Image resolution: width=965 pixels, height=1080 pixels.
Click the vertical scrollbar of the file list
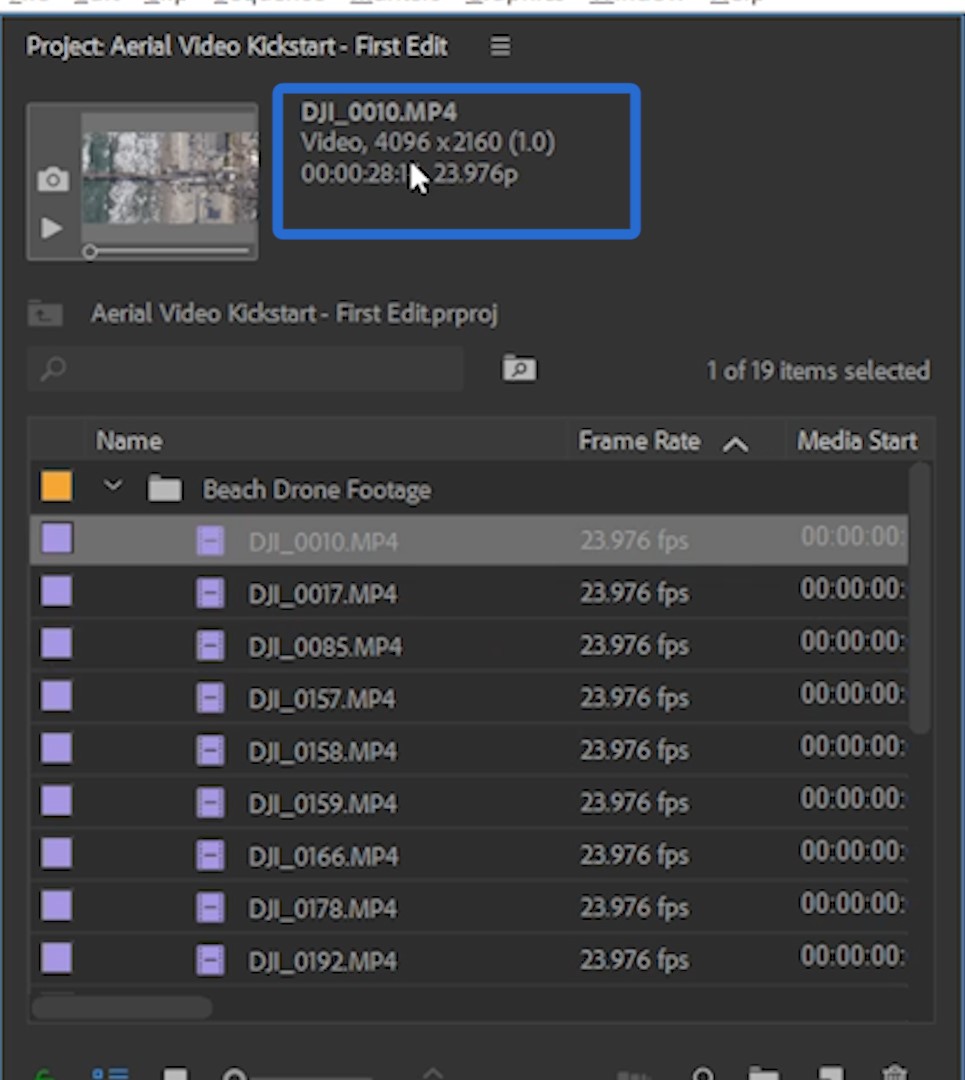[920, 599]
